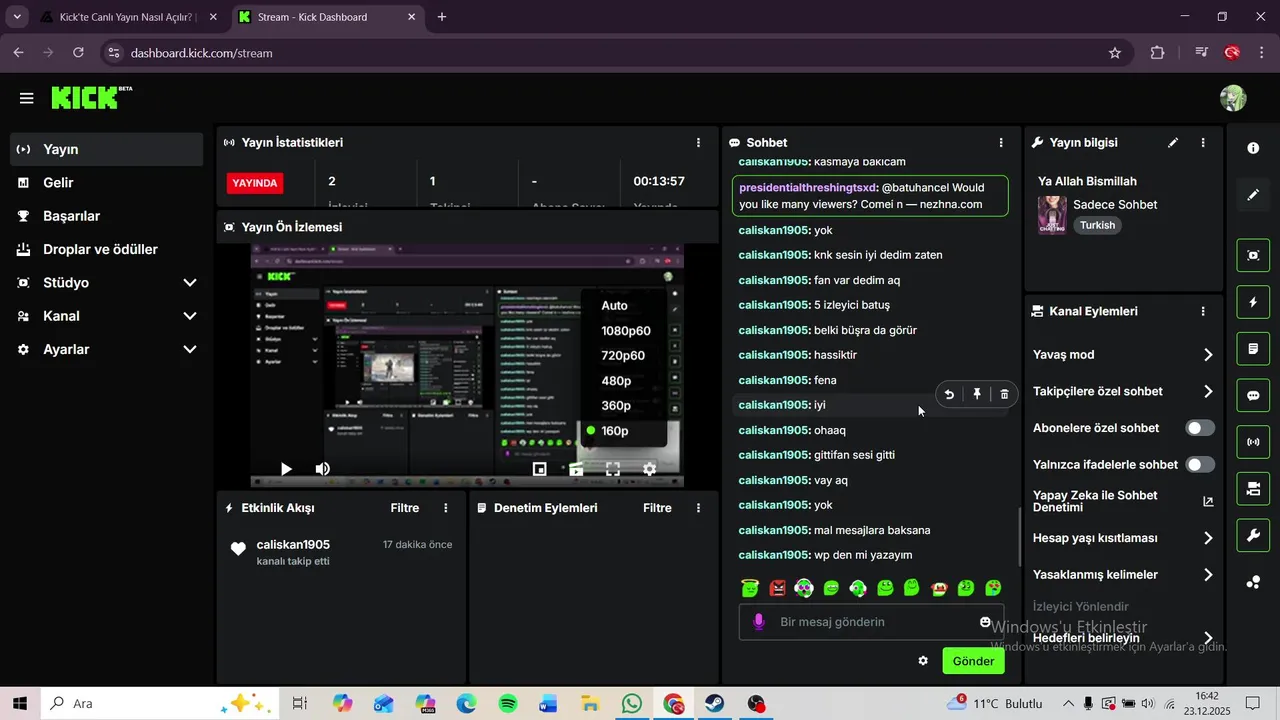
Task: Open three-dot menu of Sohbet panel
Action: click(x=1001, y=143)
